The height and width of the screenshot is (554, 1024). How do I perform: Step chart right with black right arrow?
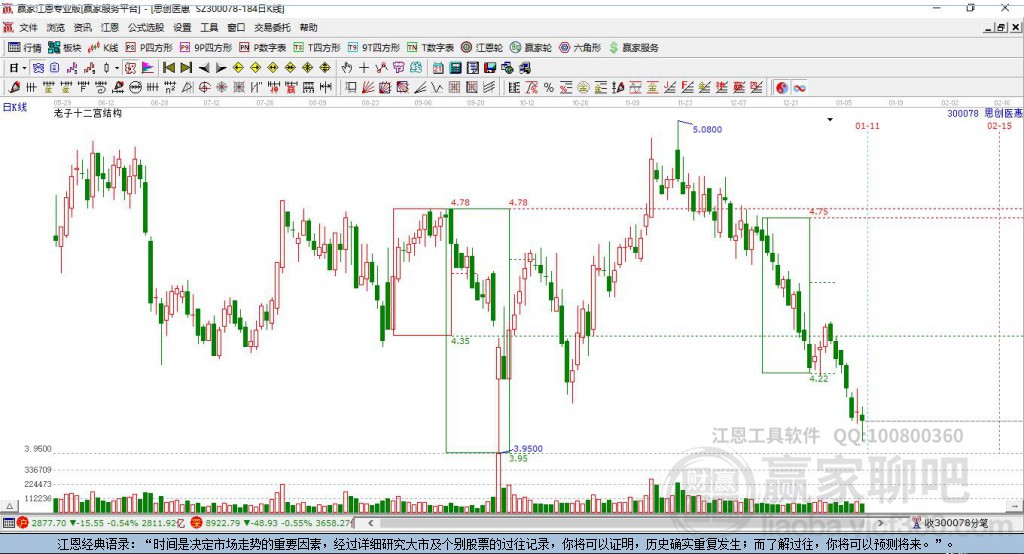tap(221, 68)
